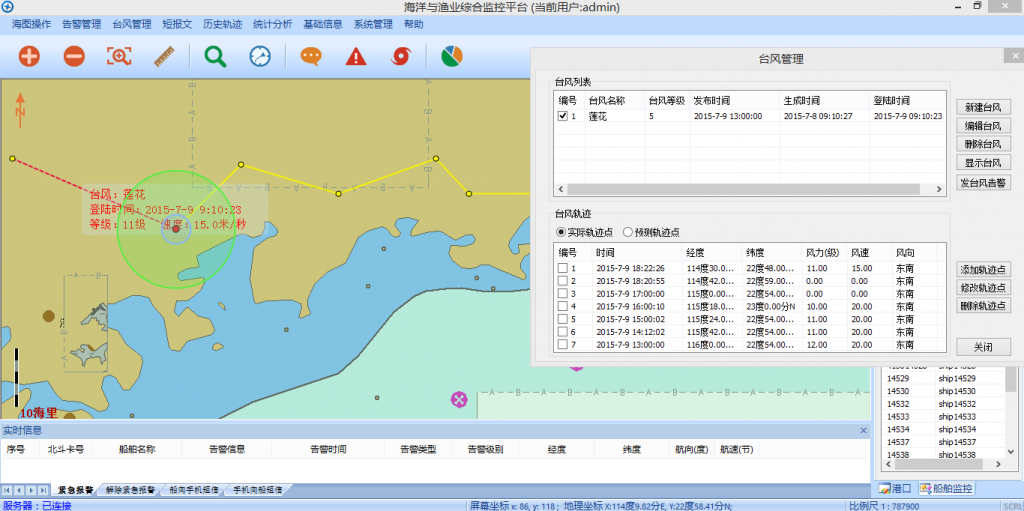The width and height of the screenshot is (1024, 511).
Task: Toggle checkbox for typhoon 莲花
Action: pyautogui.click(x=562, y=116)
